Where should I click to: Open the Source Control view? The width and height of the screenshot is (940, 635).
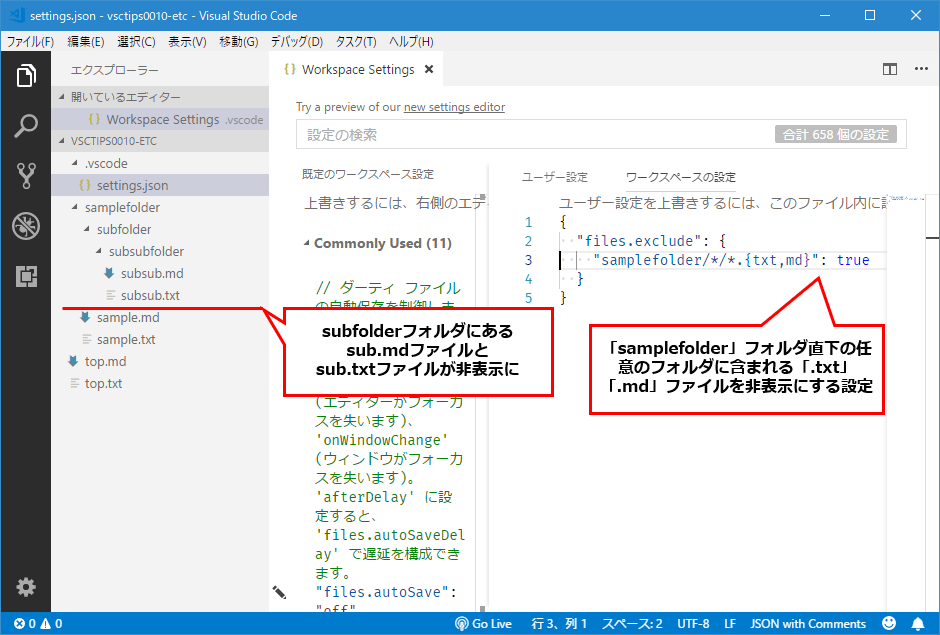26,176
